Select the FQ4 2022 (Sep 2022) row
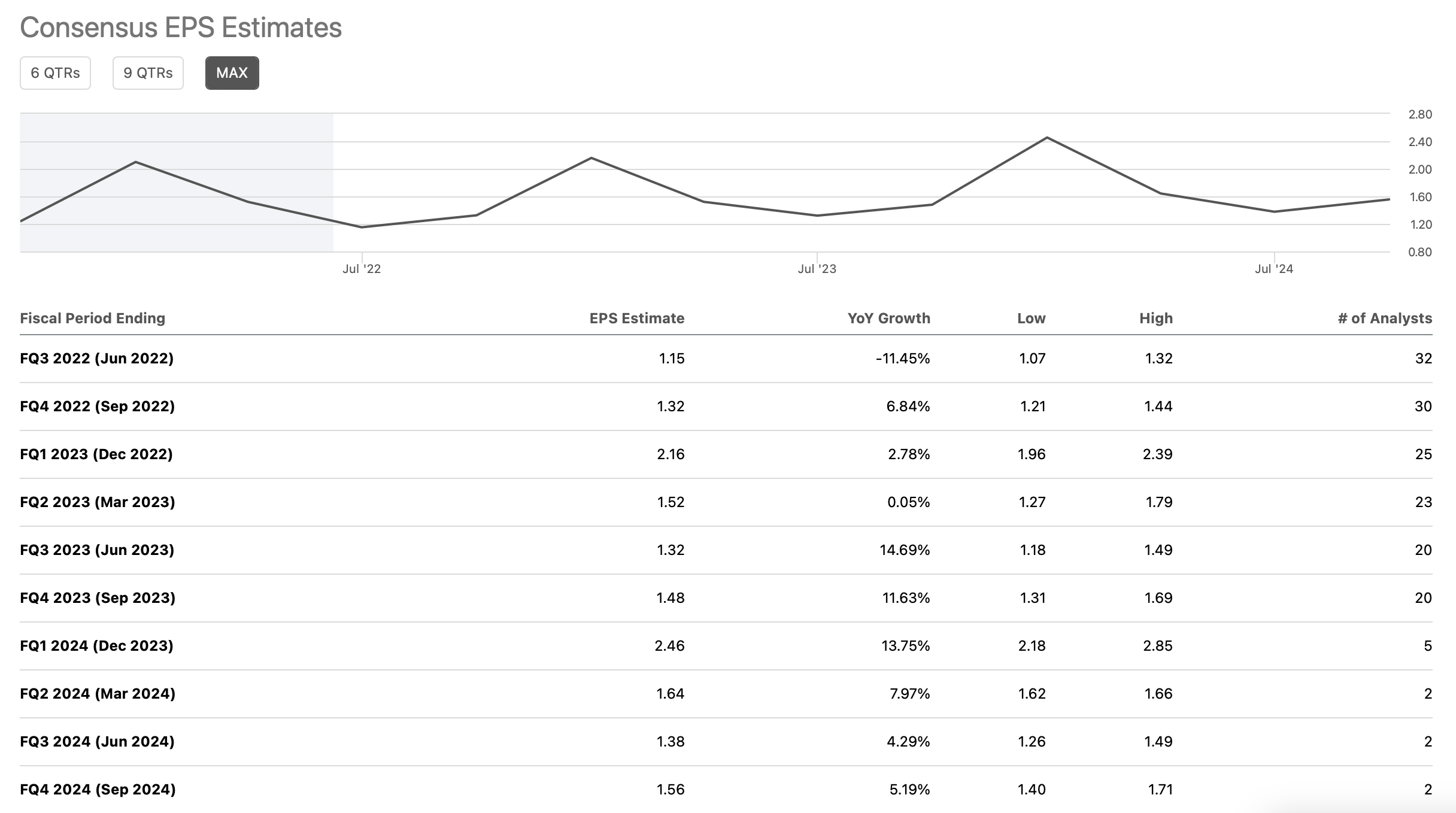 (97, 406)
